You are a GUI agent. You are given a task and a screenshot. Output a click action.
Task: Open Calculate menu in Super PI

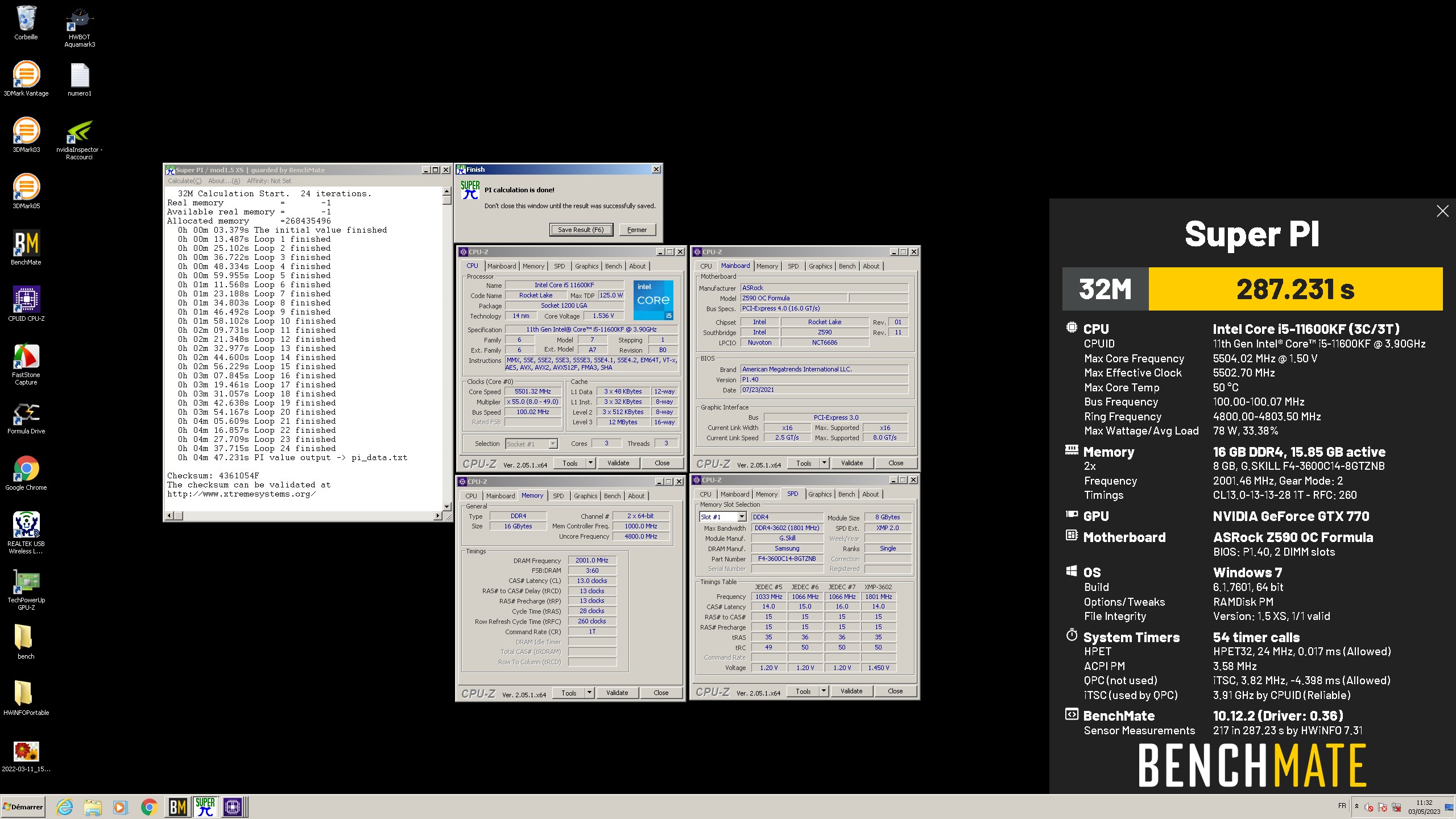[x=184, y=181]
